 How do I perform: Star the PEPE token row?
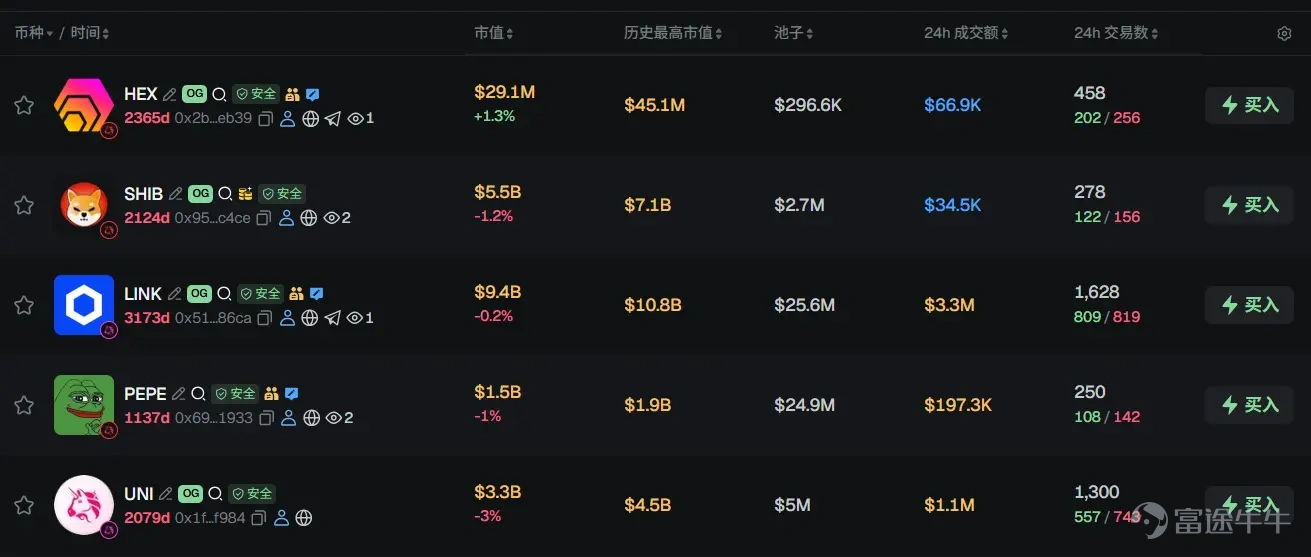point(23,405)
